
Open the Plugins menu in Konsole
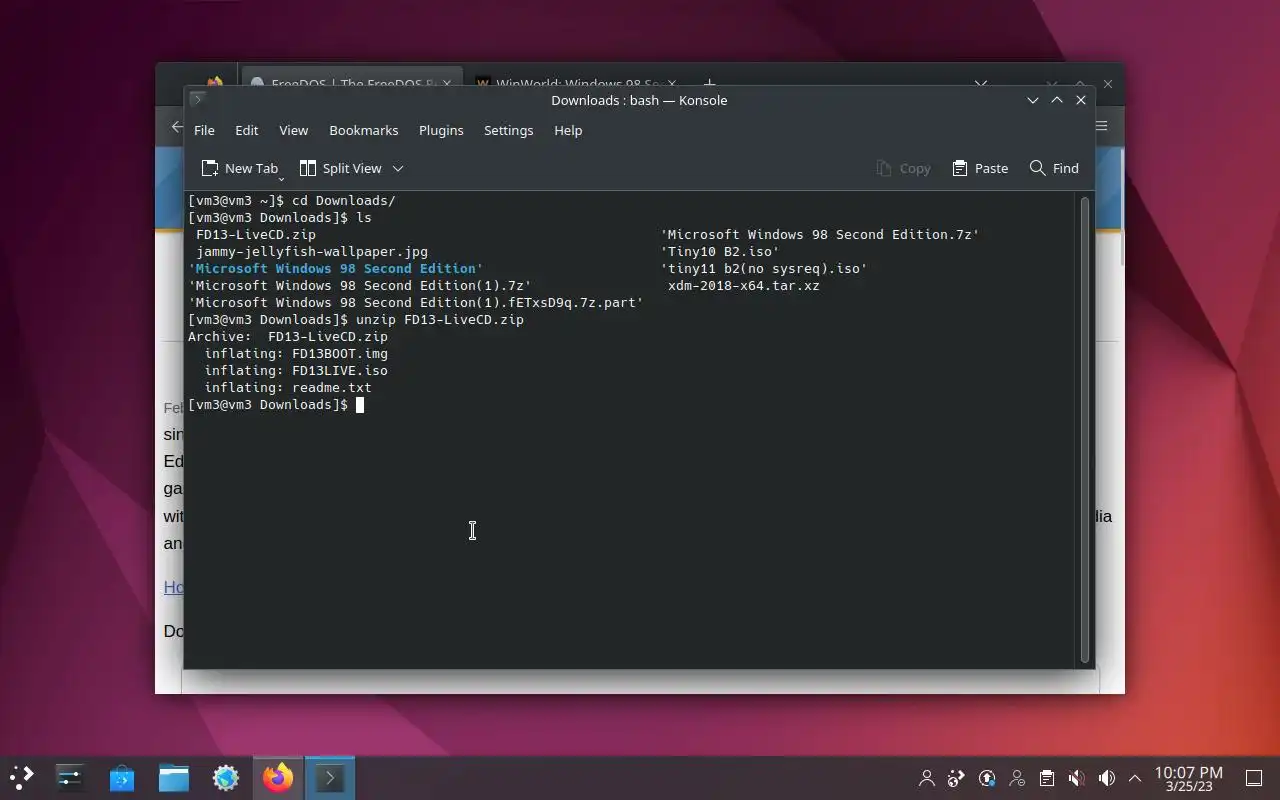(441, 130)
